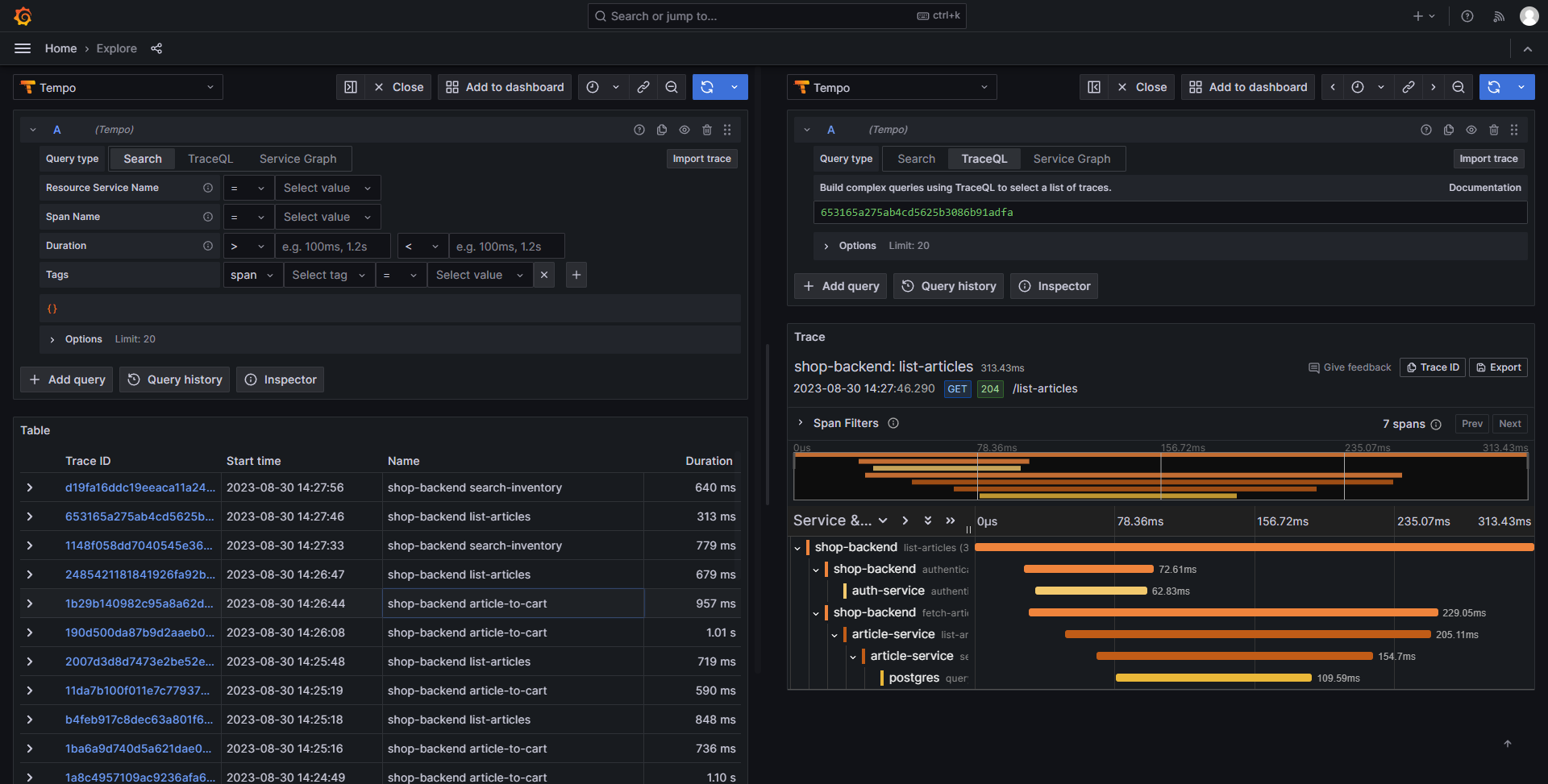Image resolution: width=1548 pixels, height=784 pixels.
Task: Collapse the postgres parent article-service span
Action: click(x=853, y=656)
